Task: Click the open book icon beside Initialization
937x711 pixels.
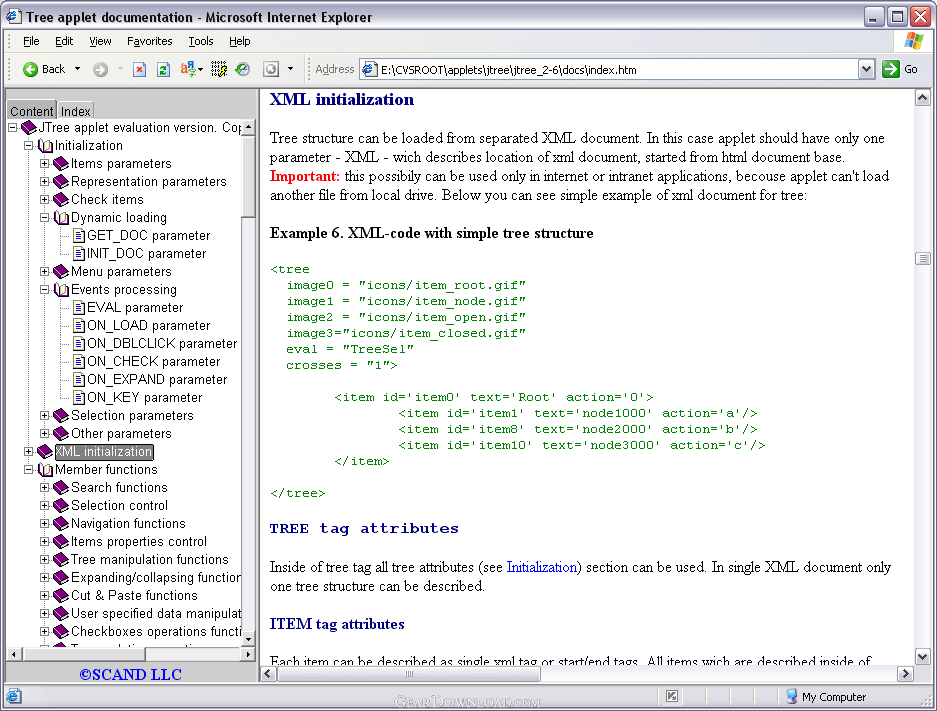Action: click(x=45, y=146)
